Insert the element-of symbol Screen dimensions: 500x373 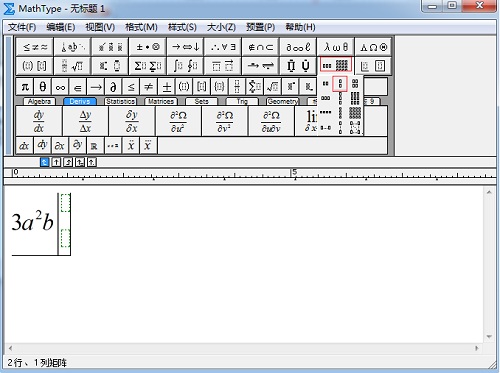coord(78,87)
